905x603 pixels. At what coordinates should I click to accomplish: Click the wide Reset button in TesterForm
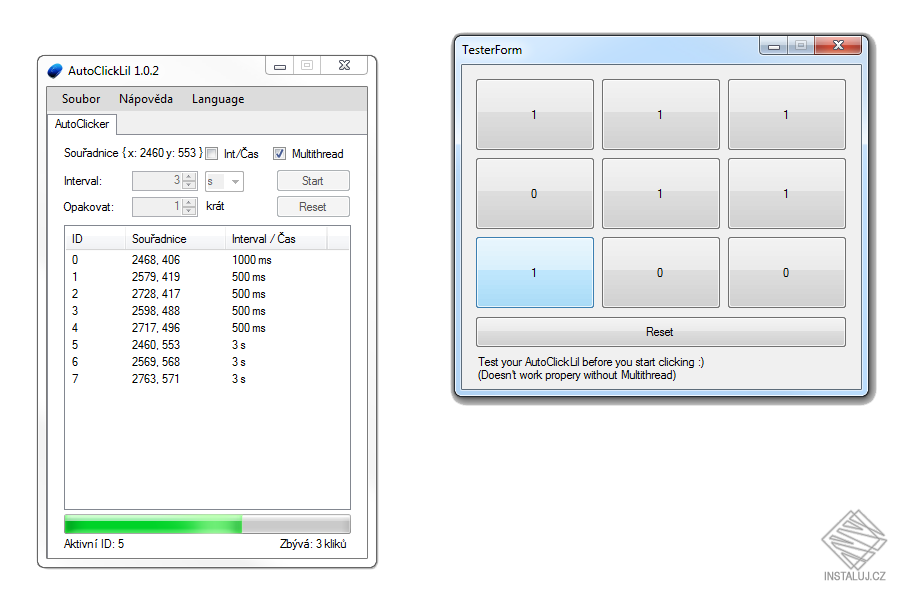point(660,332)
